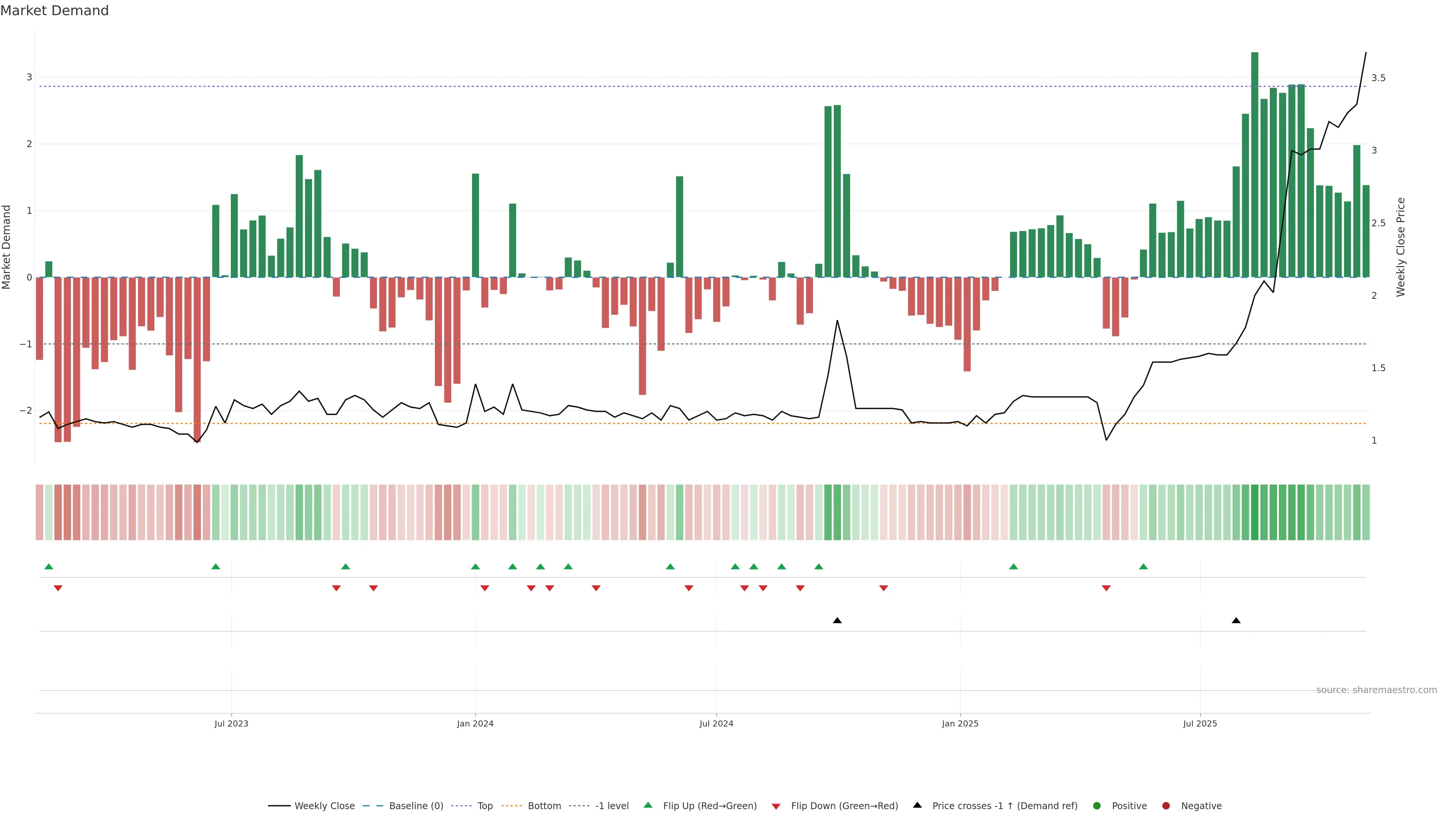Click the Jul 2025 x-axis label
1456x819 pixels.
[x=1199, y=723]
